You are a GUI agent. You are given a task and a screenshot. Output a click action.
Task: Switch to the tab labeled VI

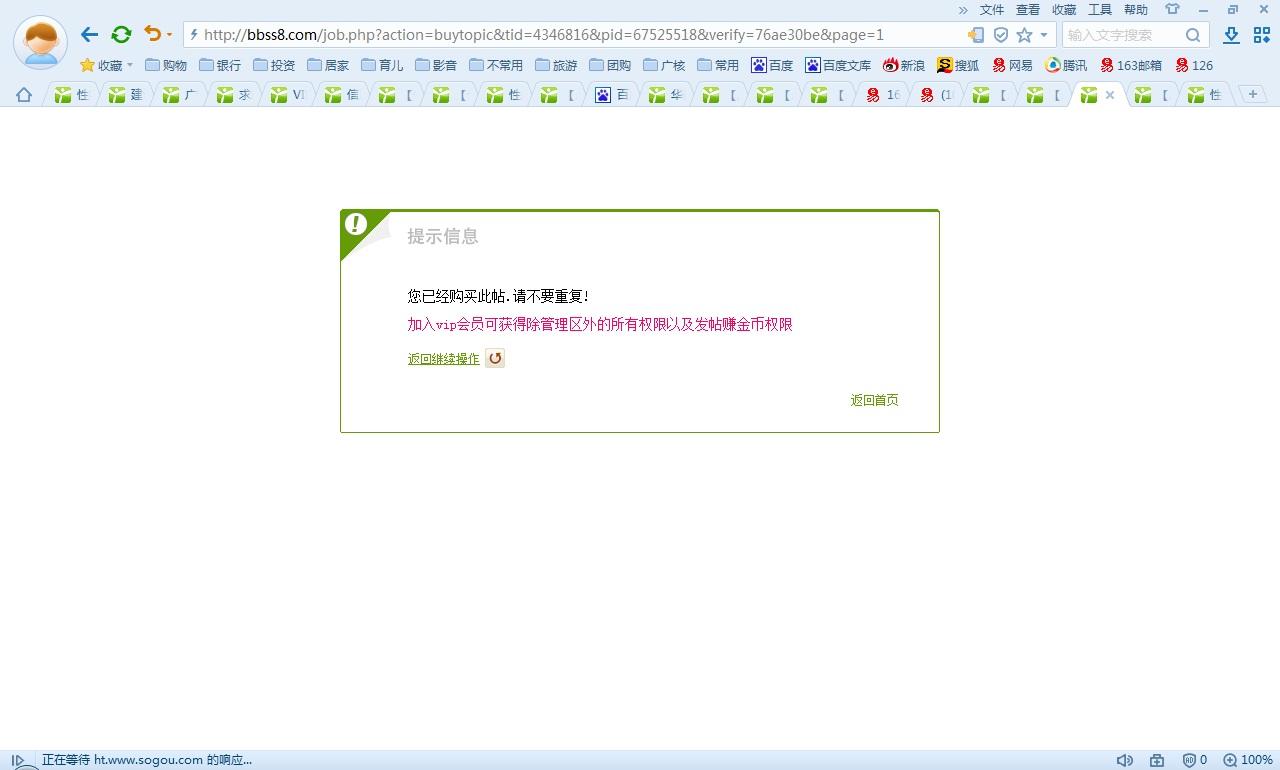pos(288,95)
